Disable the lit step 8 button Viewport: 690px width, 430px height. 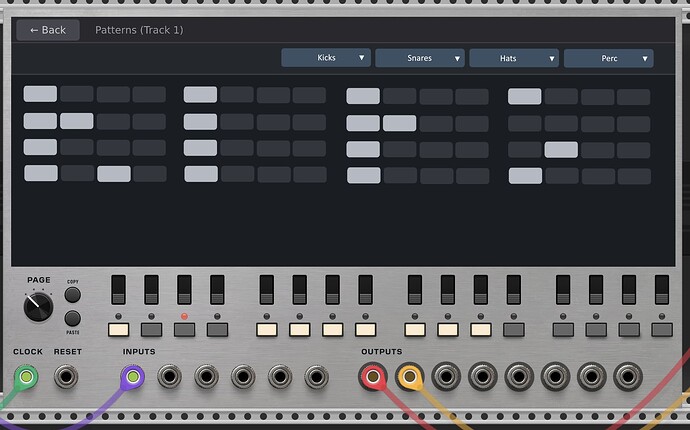(366, 330)
